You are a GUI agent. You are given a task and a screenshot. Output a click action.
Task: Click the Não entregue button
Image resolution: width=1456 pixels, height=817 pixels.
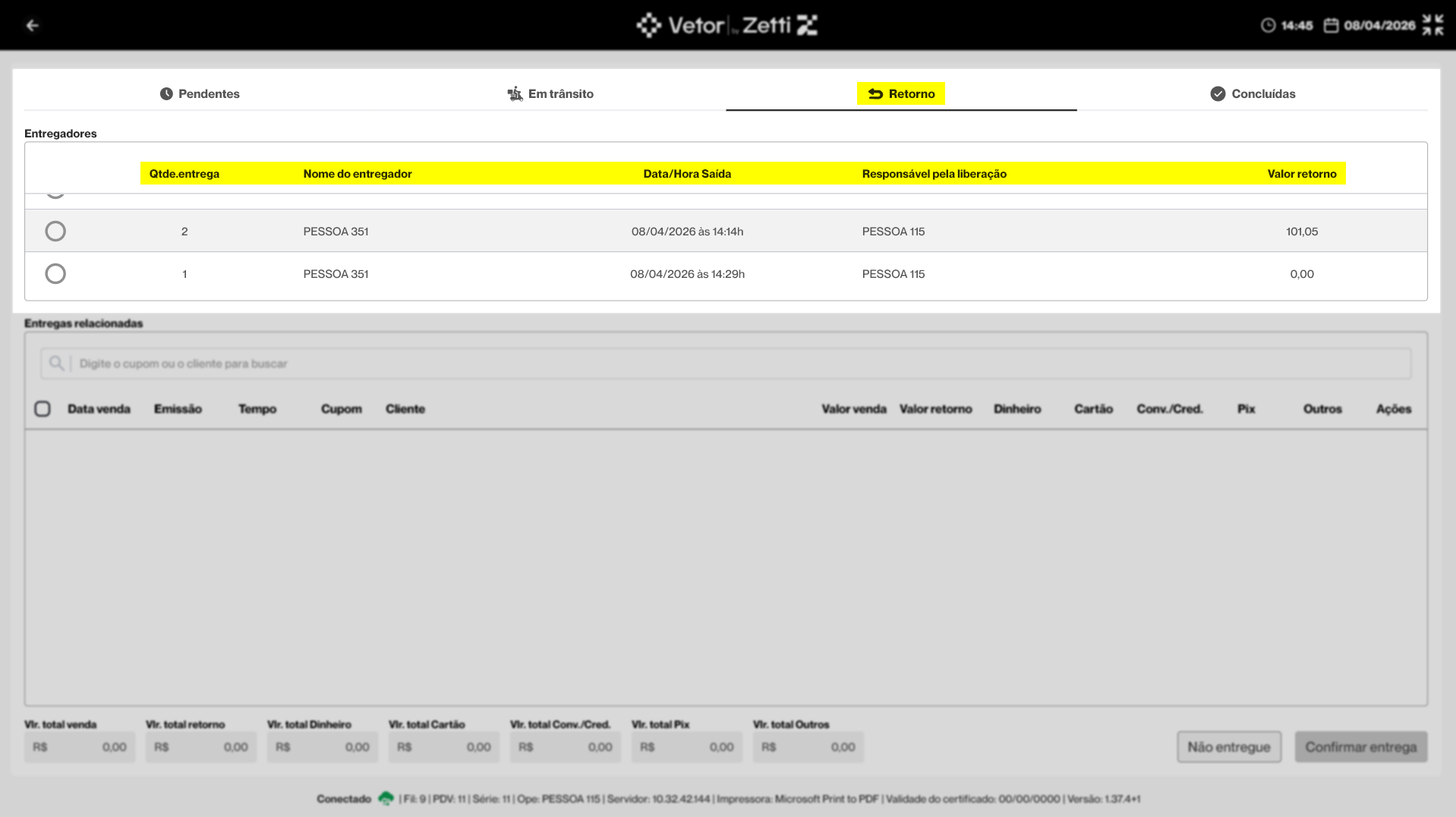[x=1229, y=746]
